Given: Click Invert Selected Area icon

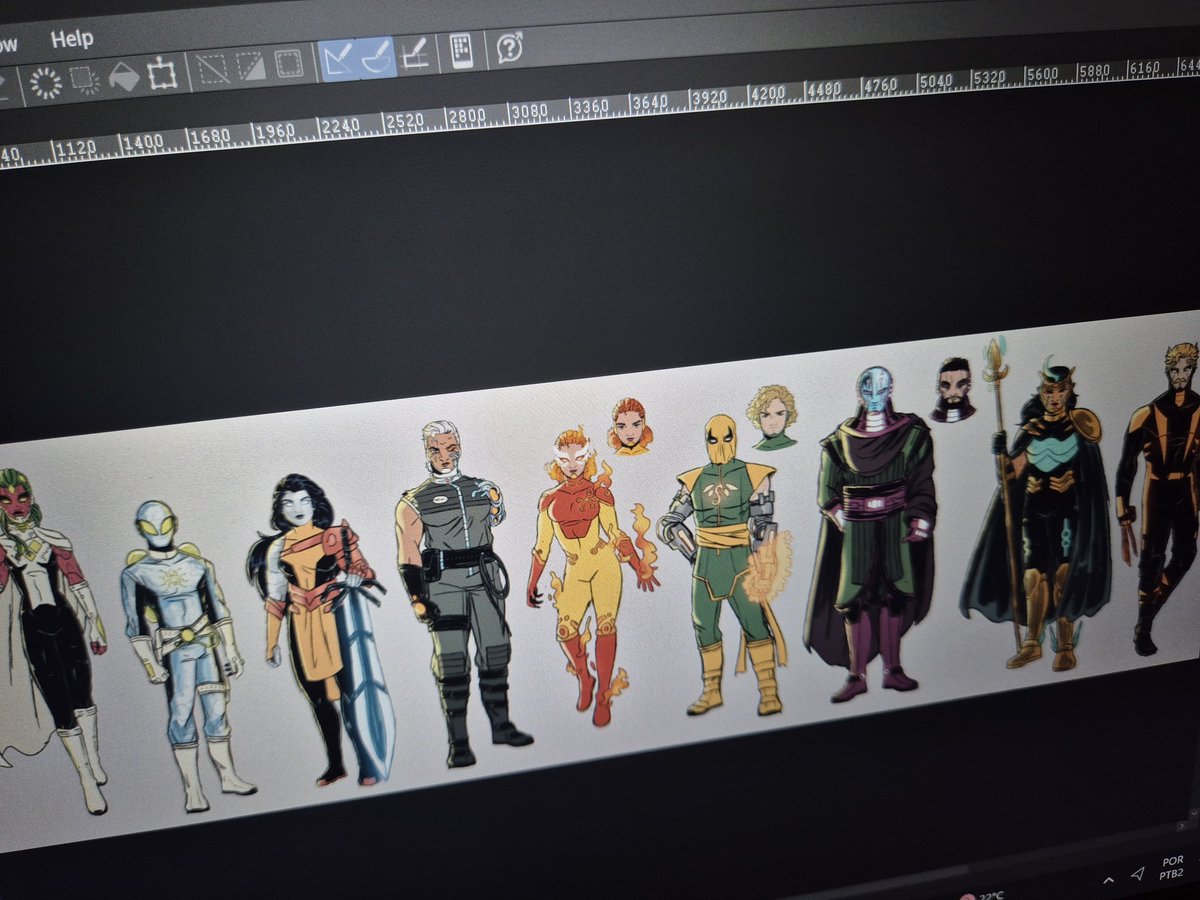Looking at the screenshot, I should (250, 66).
